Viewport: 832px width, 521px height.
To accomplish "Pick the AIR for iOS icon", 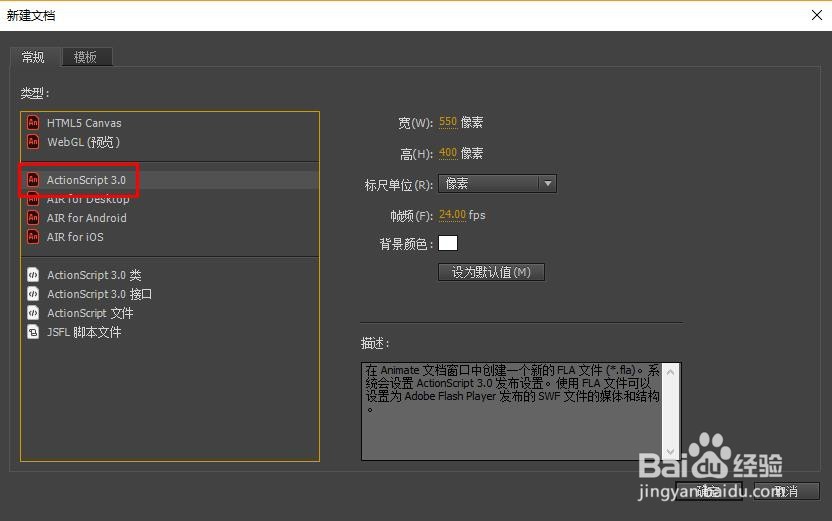I will tap(33, 237).
